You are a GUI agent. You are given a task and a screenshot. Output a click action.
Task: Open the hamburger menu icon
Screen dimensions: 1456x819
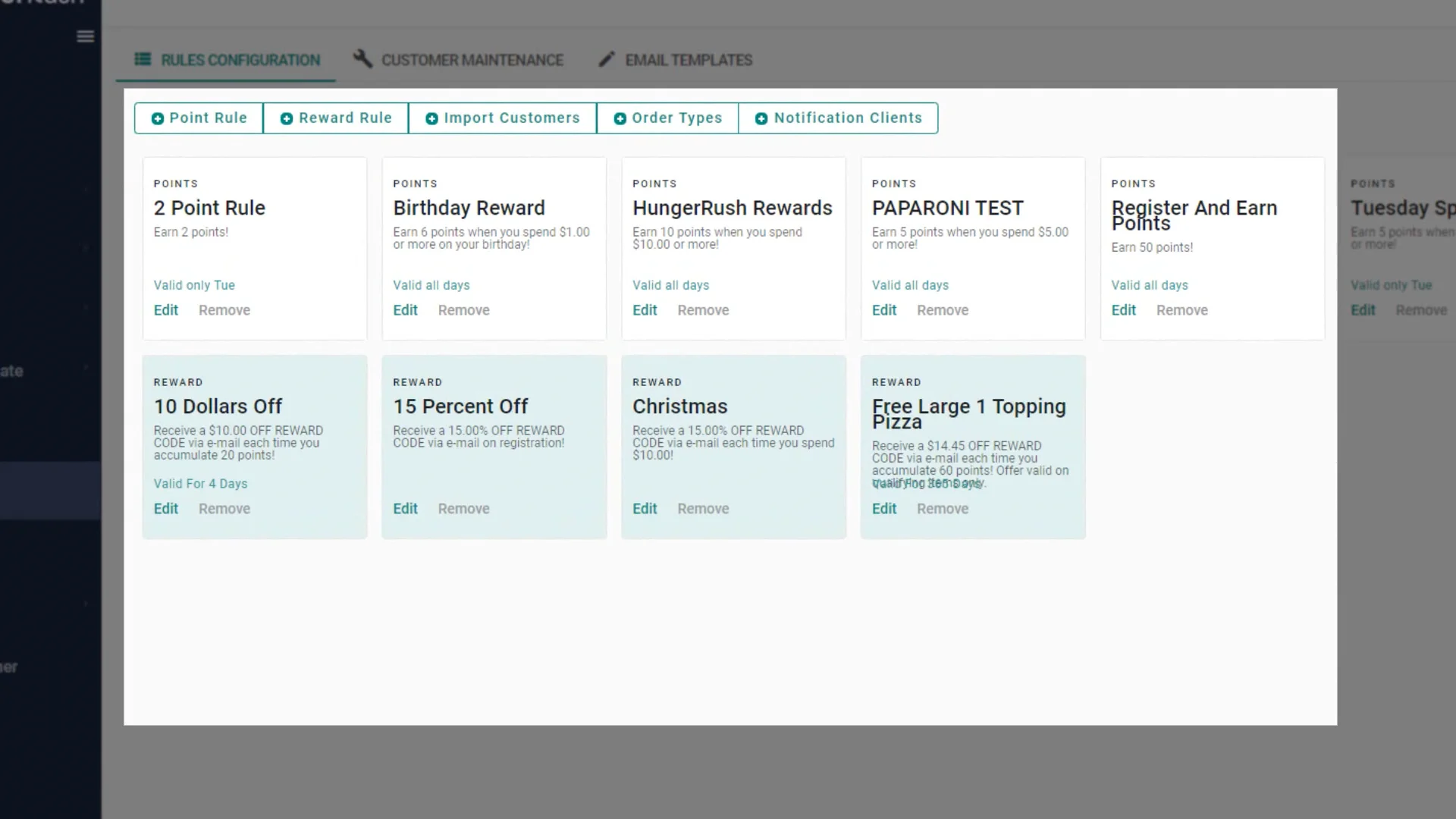pyautogui.click(x=85, y=36)
